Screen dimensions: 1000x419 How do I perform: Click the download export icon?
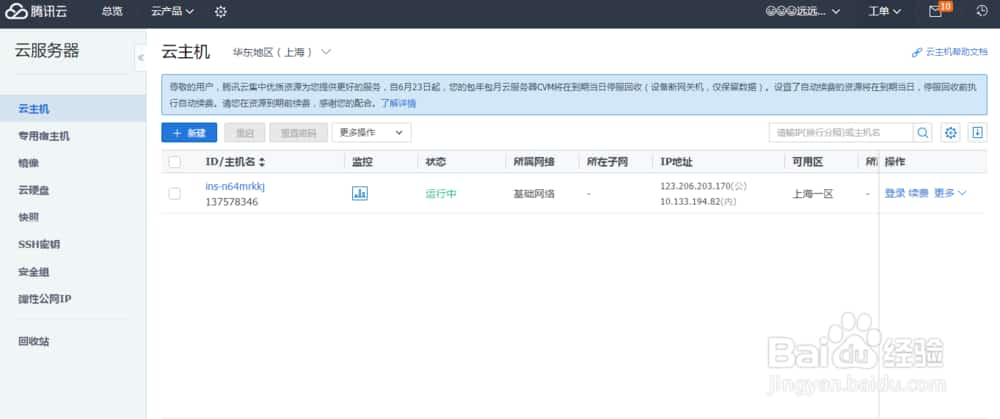[978, 132]
